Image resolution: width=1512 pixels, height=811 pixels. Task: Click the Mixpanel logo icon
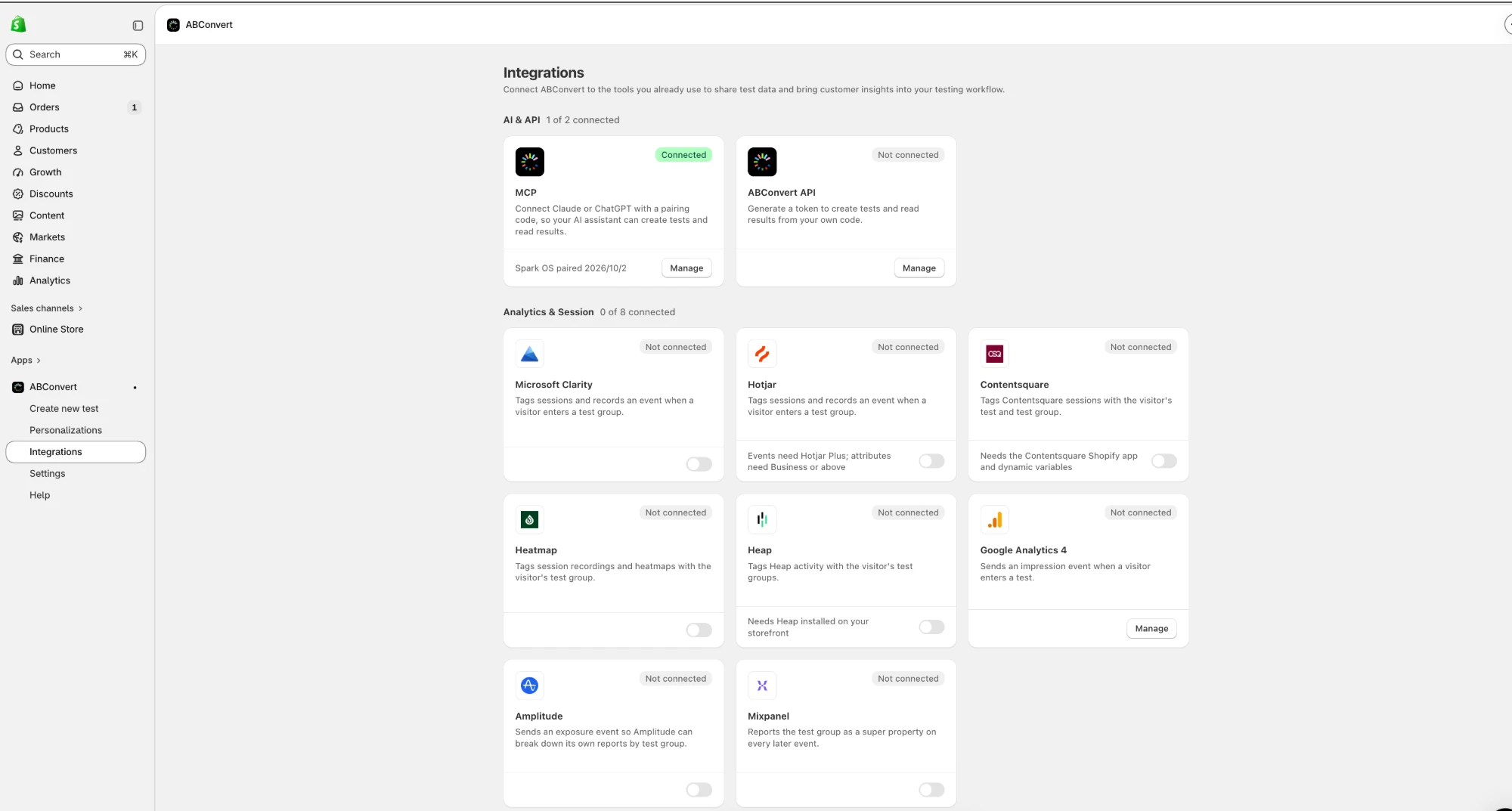pyautogui.click(x=762, y=686)
